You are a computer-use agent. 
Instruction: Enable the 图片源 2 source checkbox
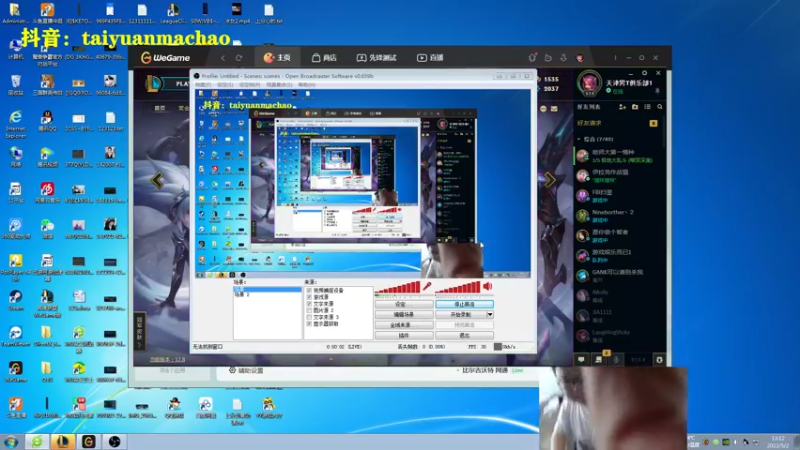(309, 310)
